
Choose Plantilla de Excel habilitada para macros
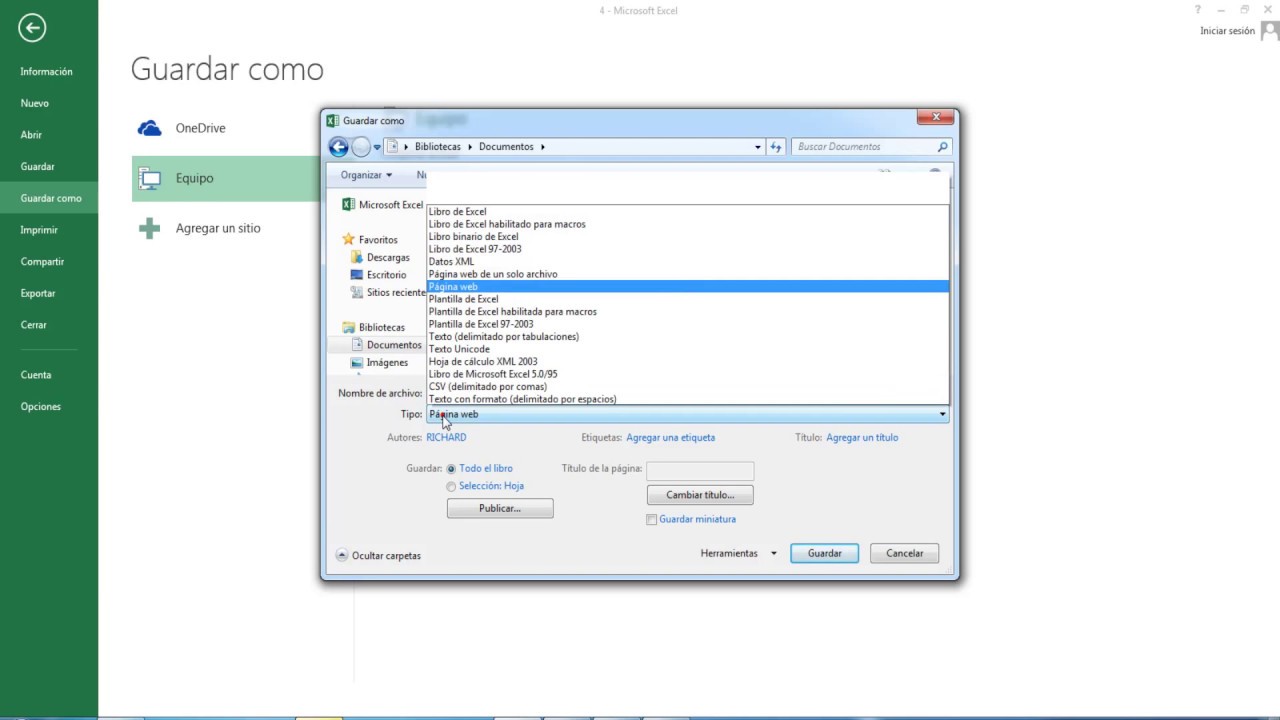(x=688, y=312)
